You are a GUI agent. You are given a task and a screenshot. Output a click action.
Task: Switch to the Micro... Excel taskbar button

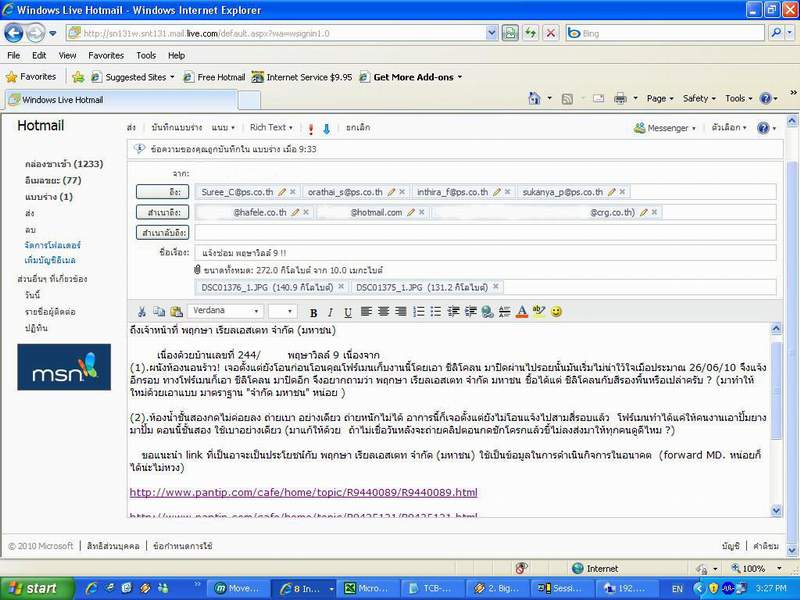(x=367, y=589)
